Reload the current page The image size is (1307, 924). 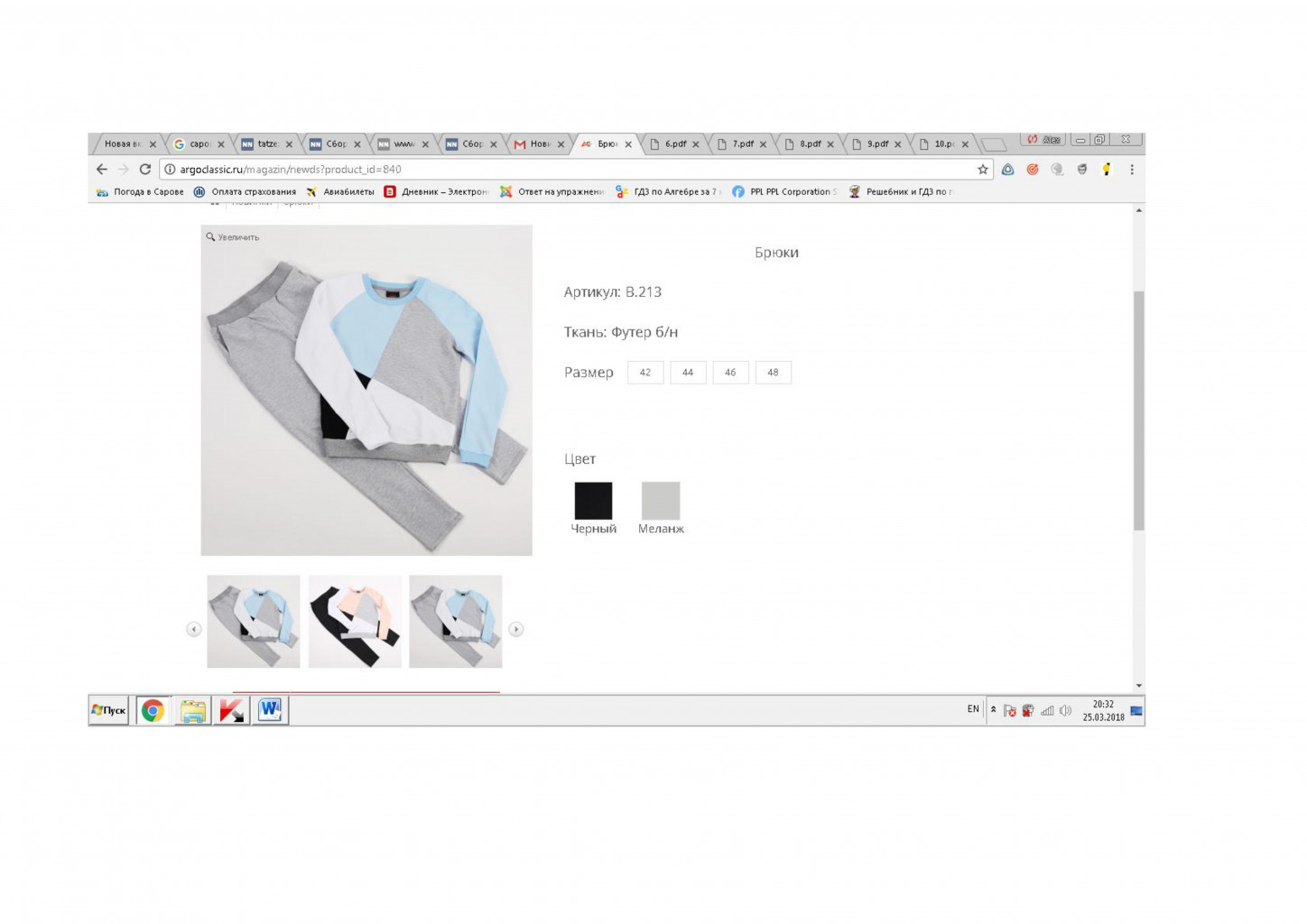click(x=145, y=169)
